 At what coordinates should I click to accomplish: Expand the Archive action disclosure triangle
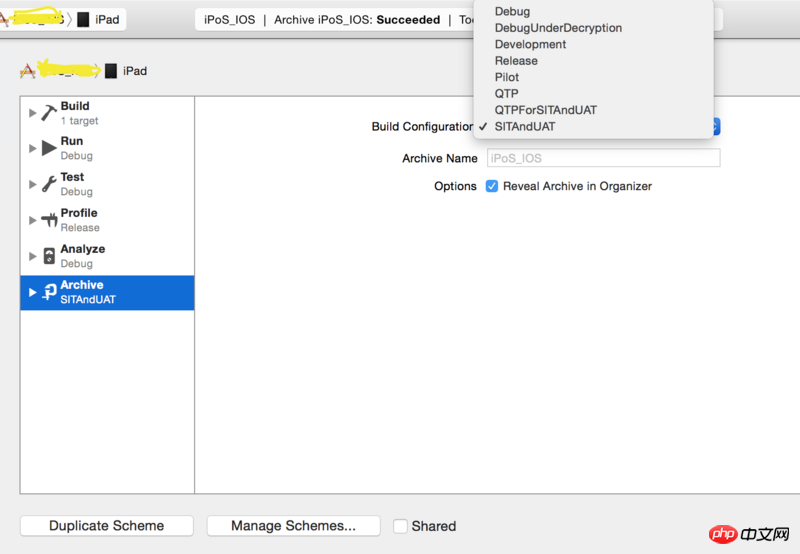tap(33, 292)
